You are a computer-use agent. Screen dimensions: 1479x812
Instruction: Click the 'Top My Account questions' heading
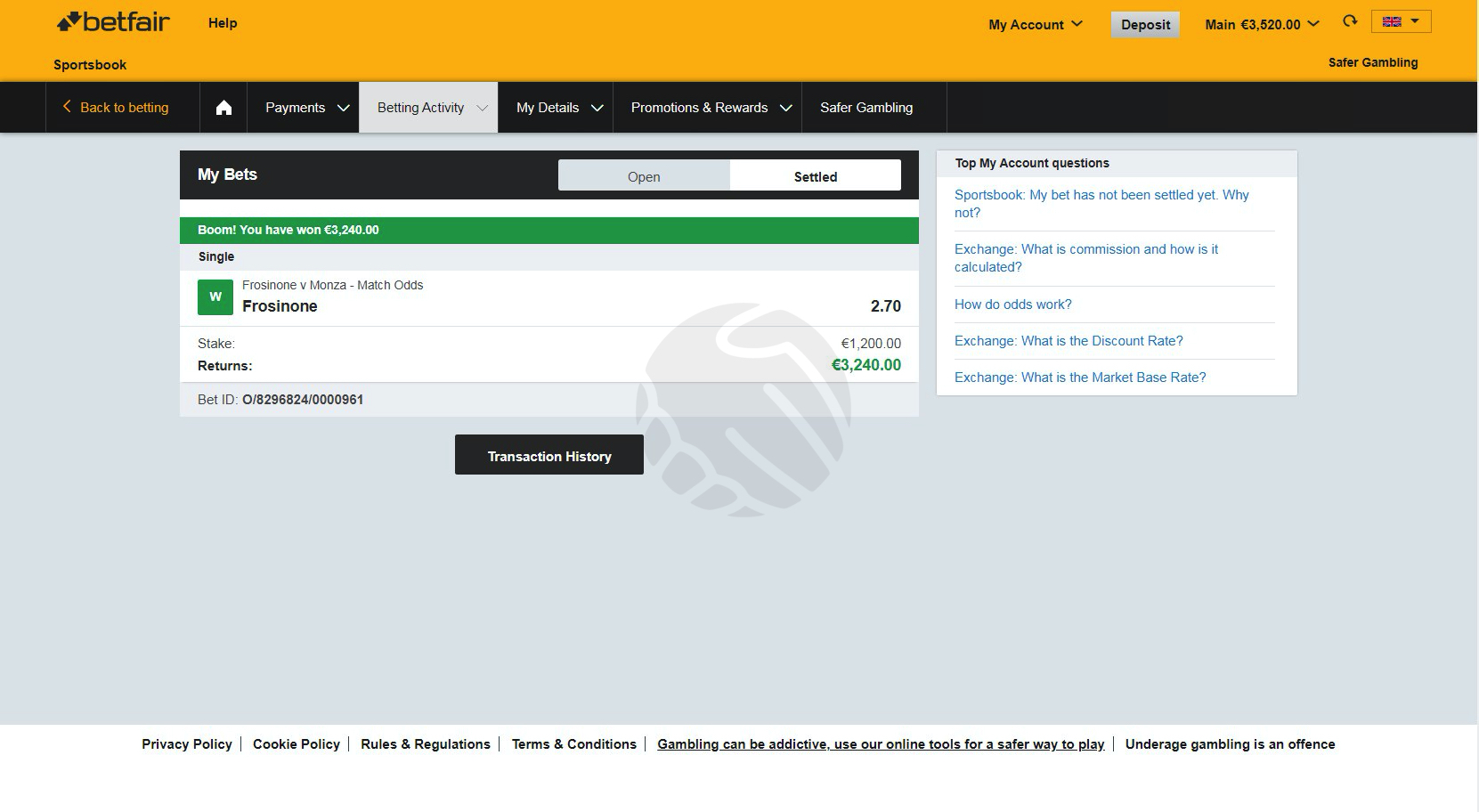(1032, 163)
